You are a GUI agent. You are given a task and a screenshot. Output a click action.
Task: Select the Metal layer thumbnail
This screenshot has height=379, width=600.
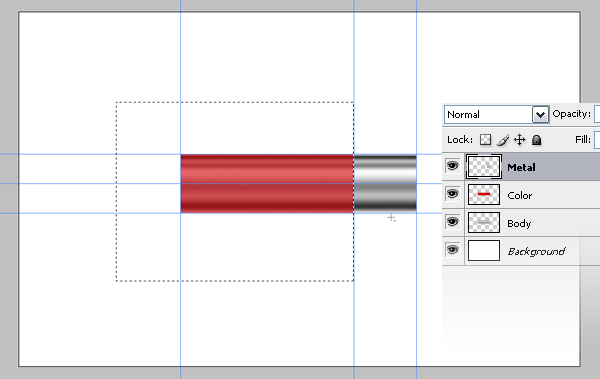click(x=484, y=167)
